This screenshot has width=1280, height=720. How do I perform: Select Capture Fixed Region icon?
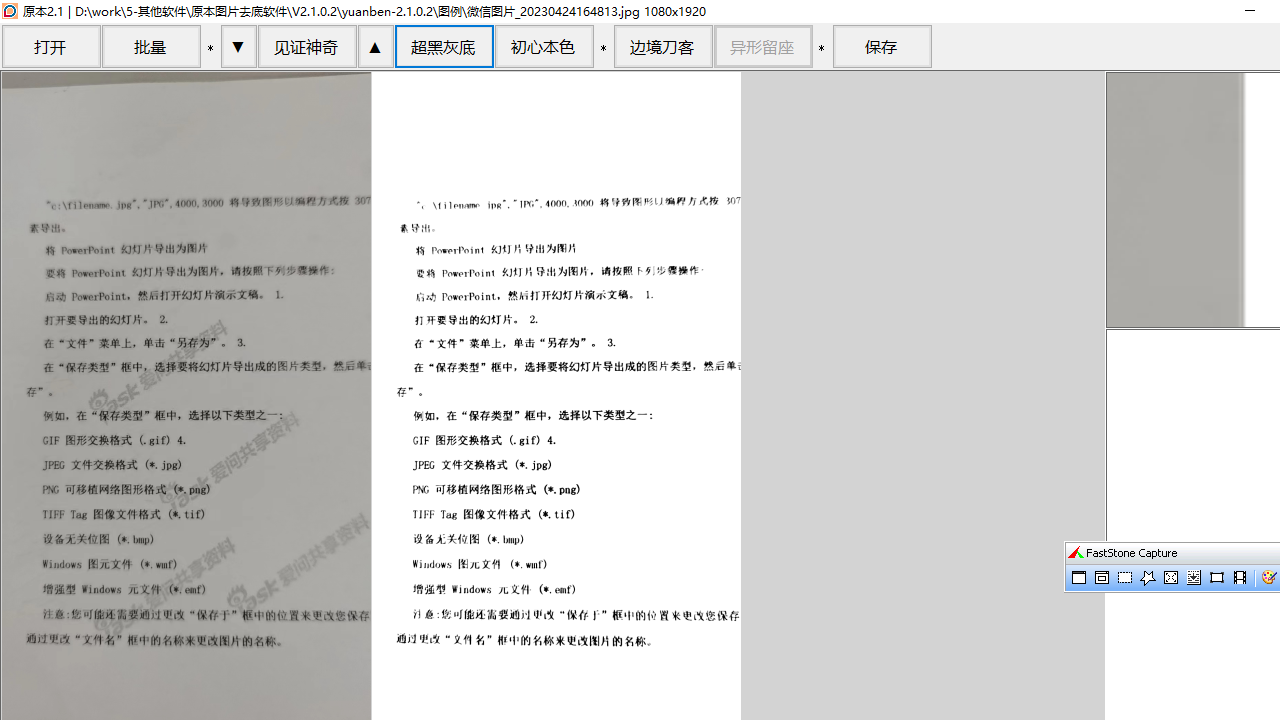[1217, 577]
